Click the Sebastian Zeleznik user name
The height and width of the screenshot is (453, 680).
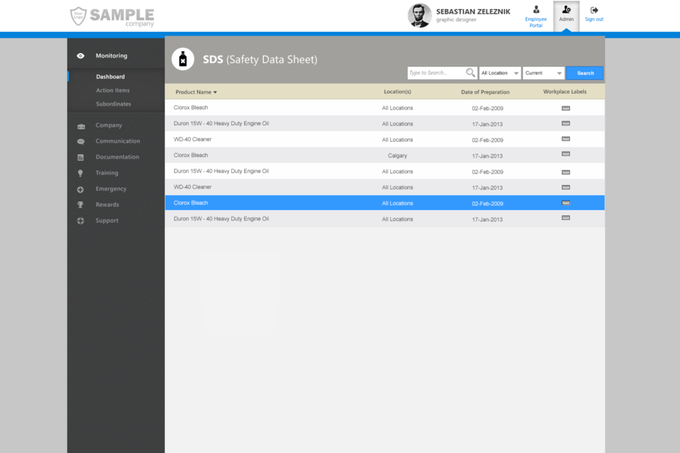pos(473,12)
